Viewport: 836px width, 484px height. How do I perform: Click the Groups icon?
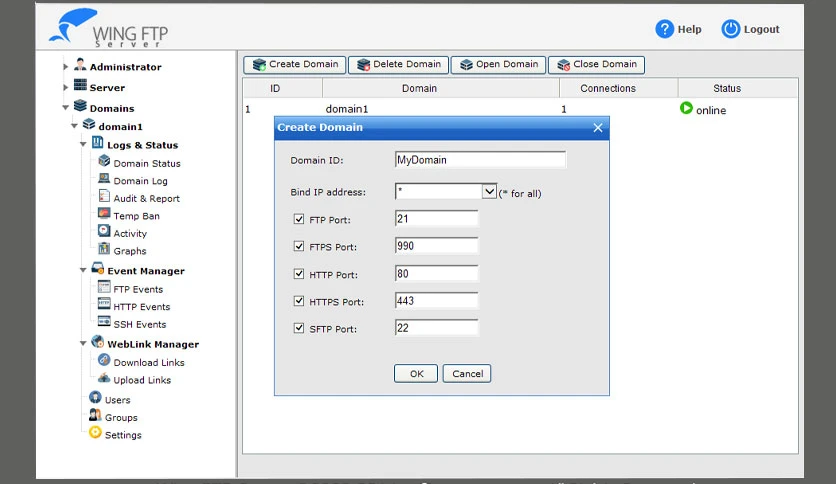point(95,415)
